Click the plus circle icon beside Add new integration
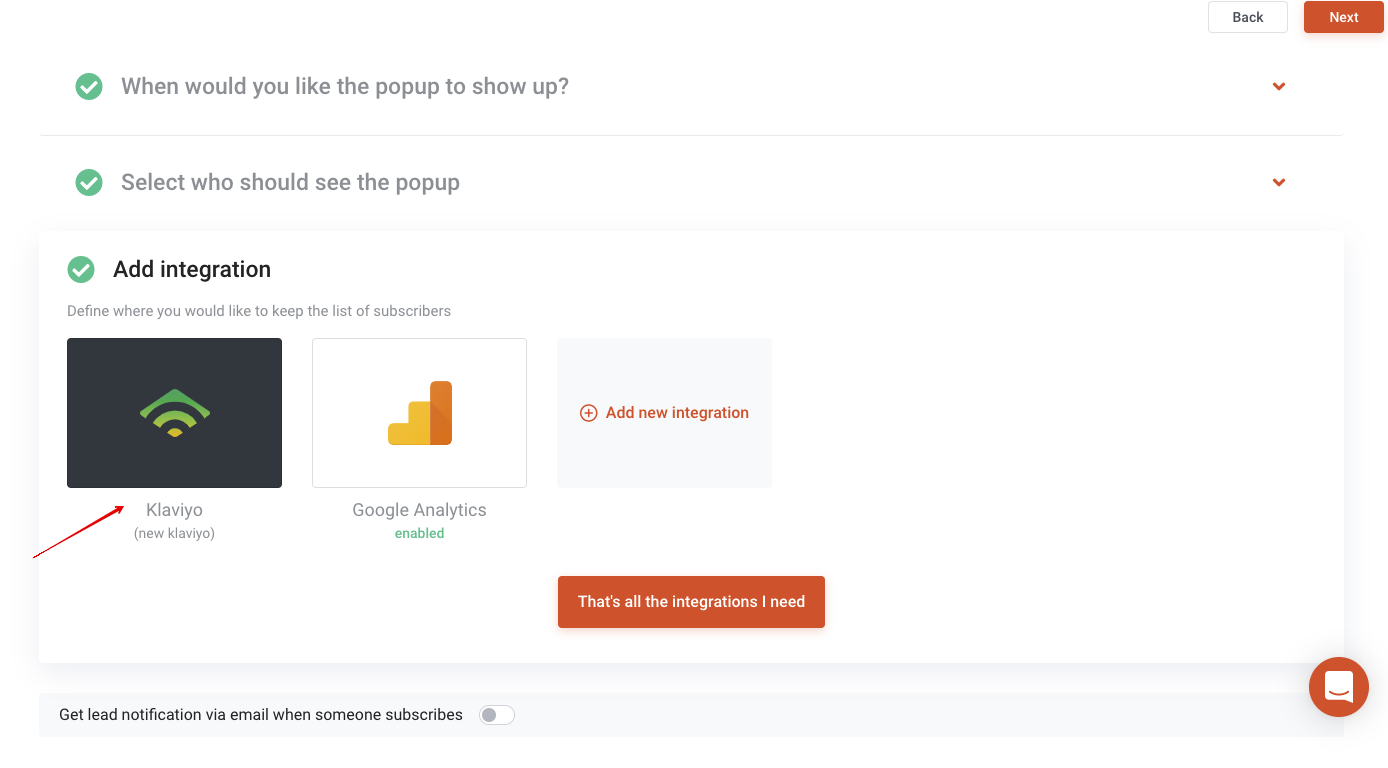The image size is (1388, 768). tap(589, 413)
